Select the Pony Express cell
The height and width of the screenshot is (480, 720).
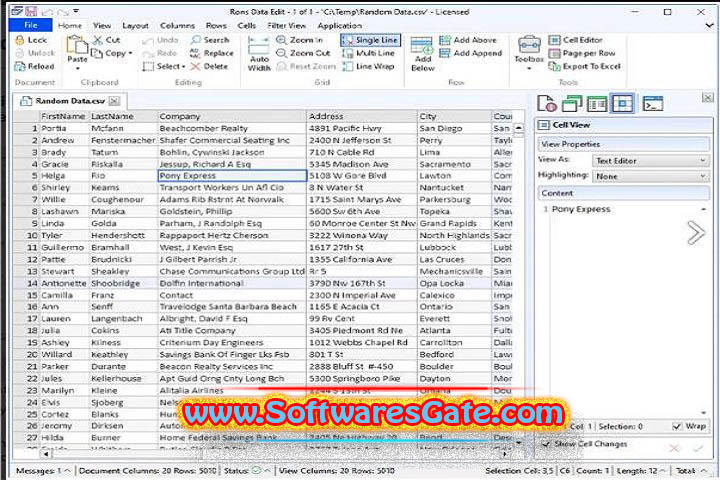click(232, 176)
